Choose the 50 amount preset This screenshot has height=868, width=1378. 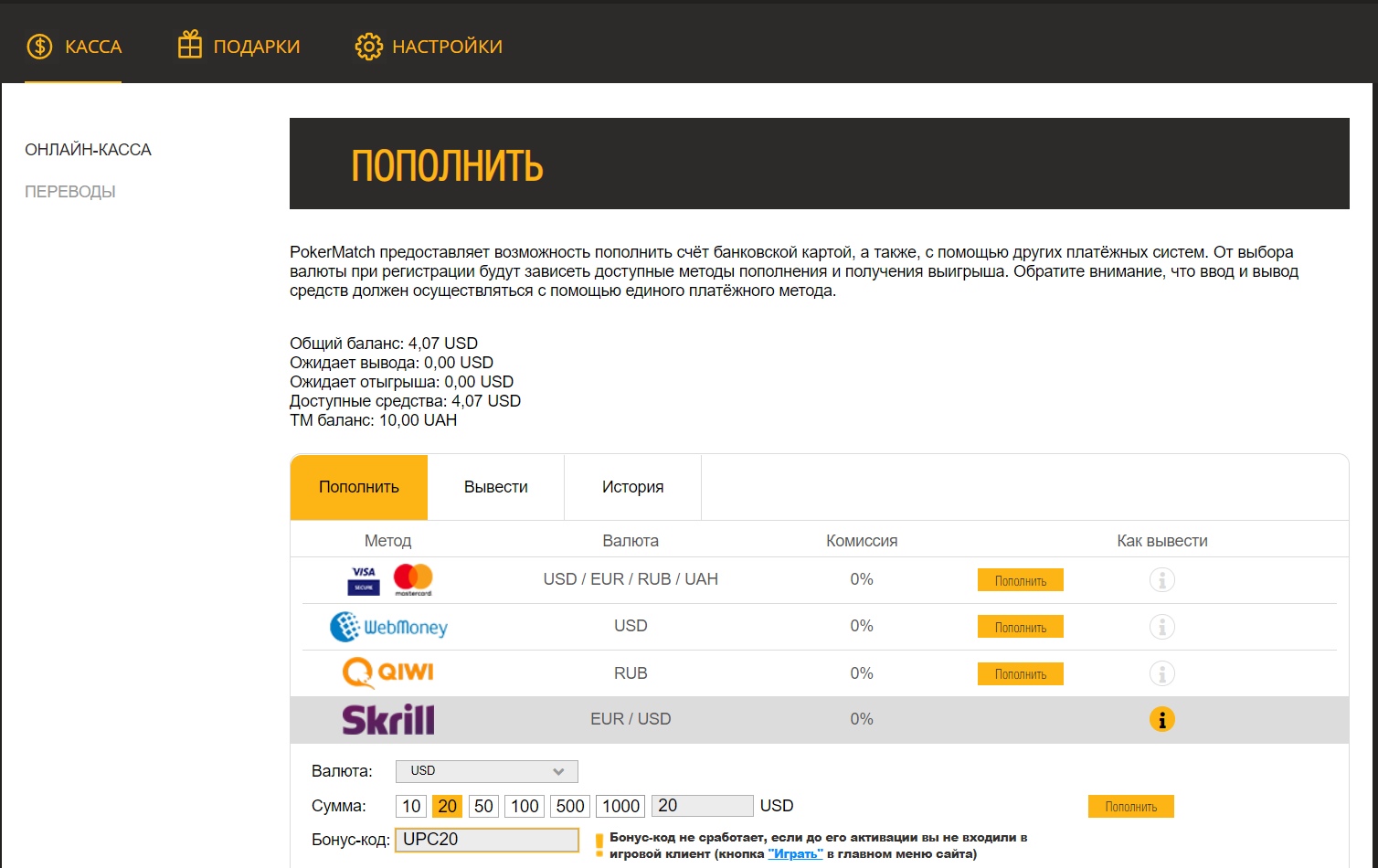pyautogui.click(x=484, y=806)
